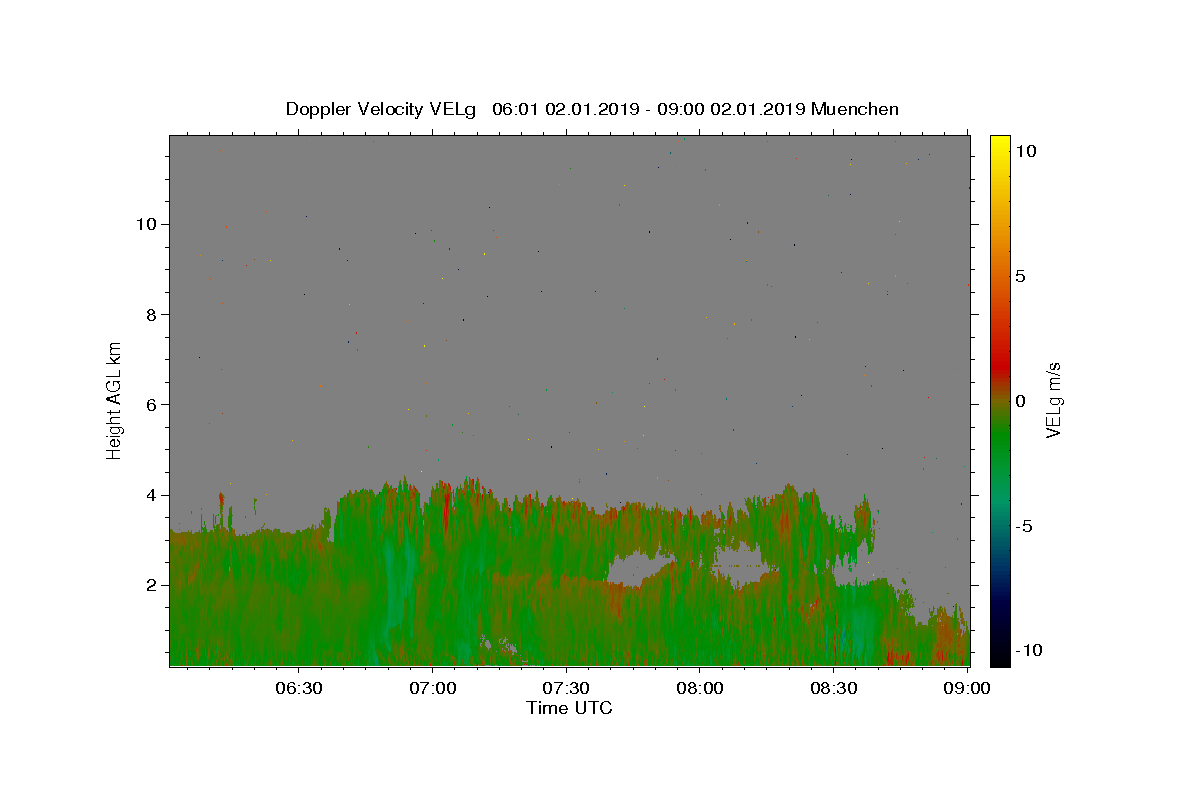Click the 08:30 time tick label
Screen dimensions: 1200x800
coord(834,688)
